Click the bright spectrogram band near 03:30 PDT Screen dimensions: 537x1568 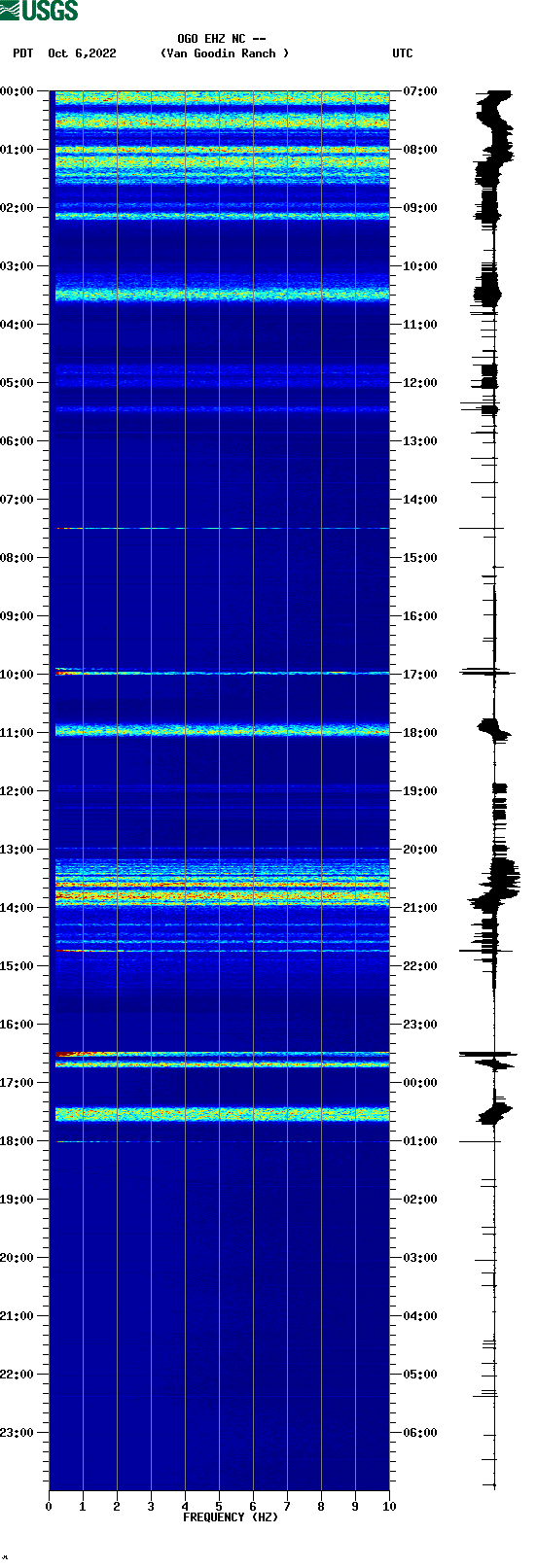222,294
